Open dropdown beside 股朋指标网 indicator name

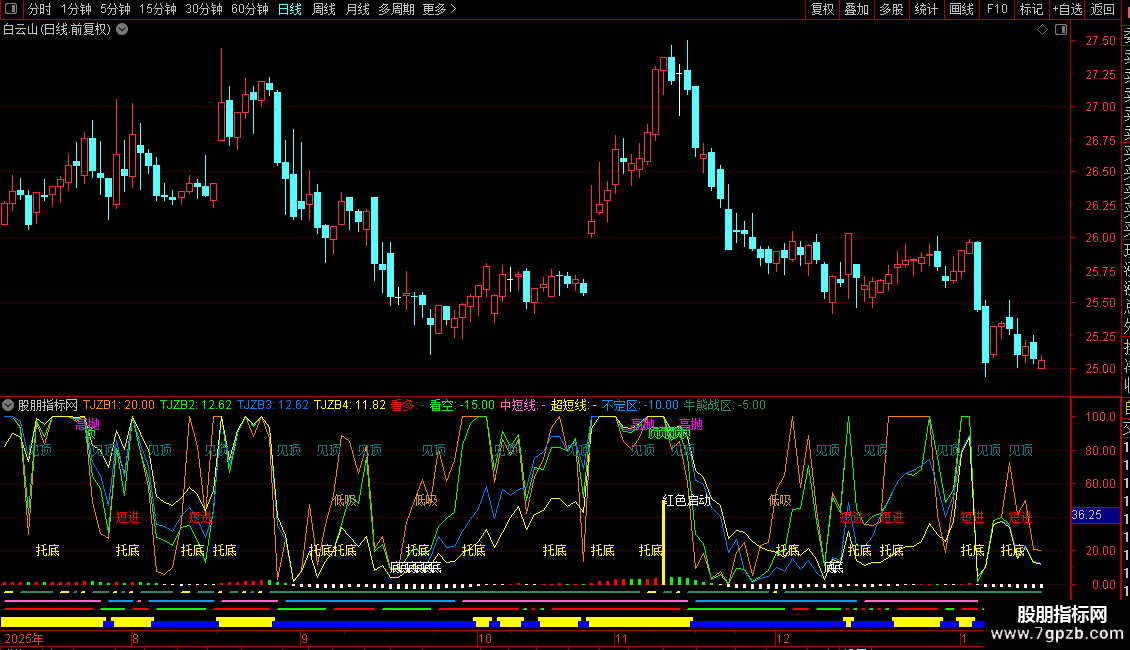click(8, 405)
